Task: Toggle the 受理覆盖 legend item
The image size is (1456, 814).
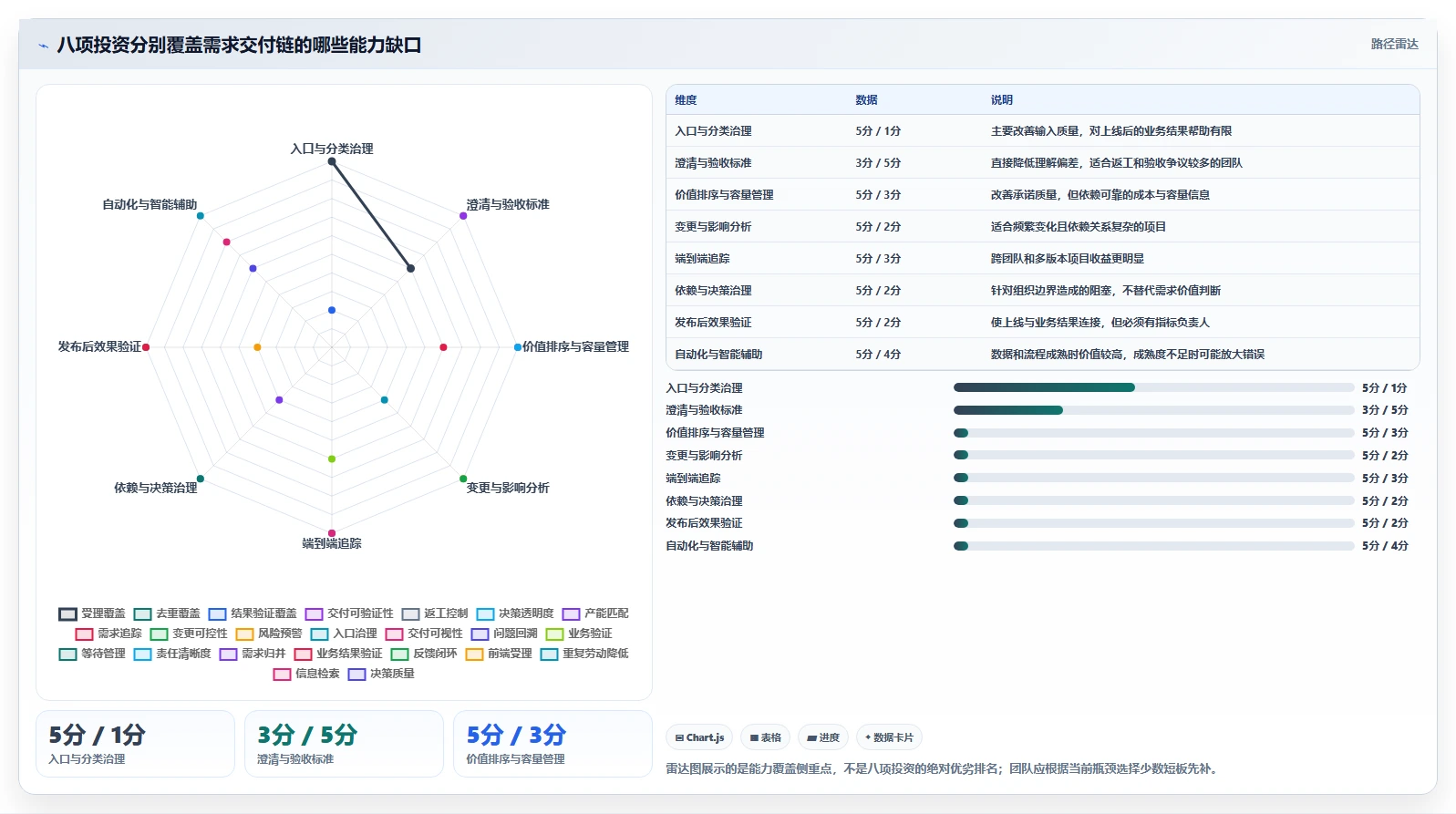Action: pos(92,613)
